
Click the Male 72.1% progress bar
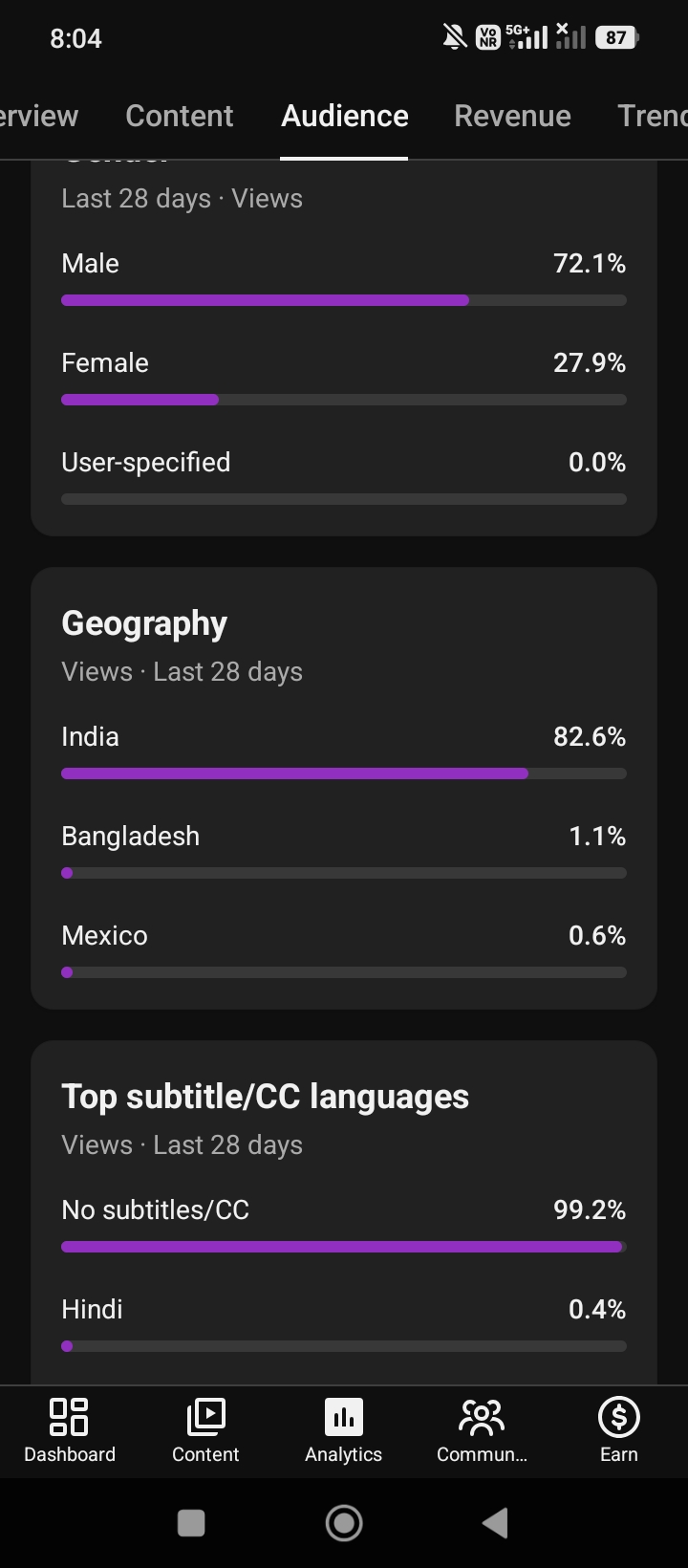click(x=344, y=300)
